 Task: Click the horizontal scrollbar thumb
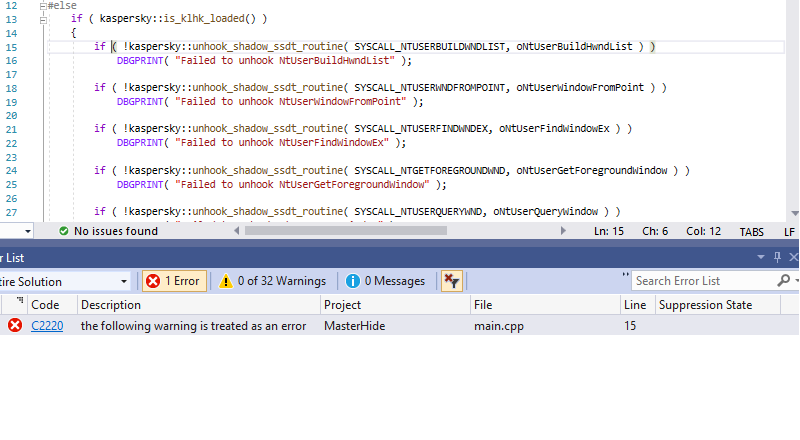pos(346,231)
